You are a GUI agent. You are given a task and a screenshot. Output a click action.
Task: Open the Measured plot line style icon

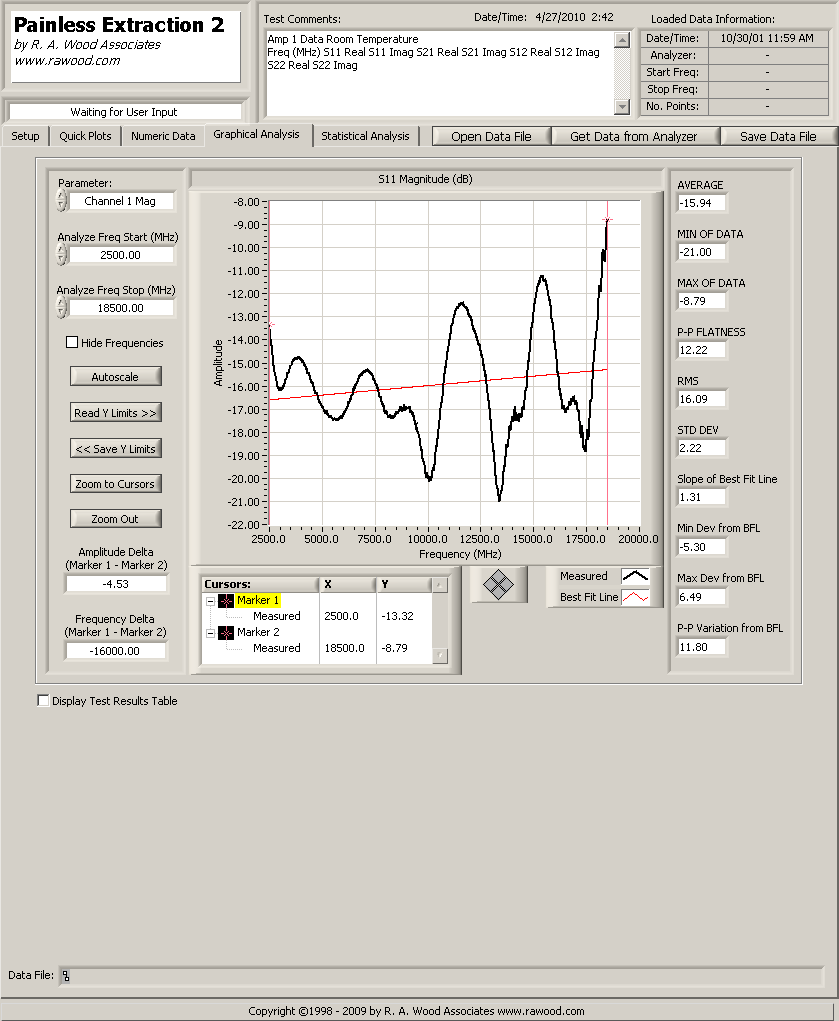click(635, 576)
